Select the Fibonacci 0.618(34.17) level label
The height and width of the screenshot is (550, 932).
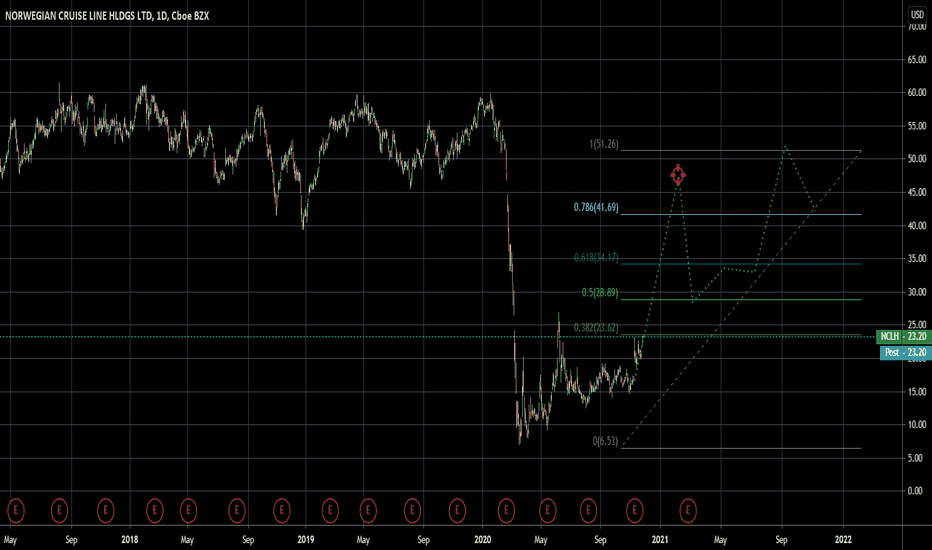coord(596,257)
